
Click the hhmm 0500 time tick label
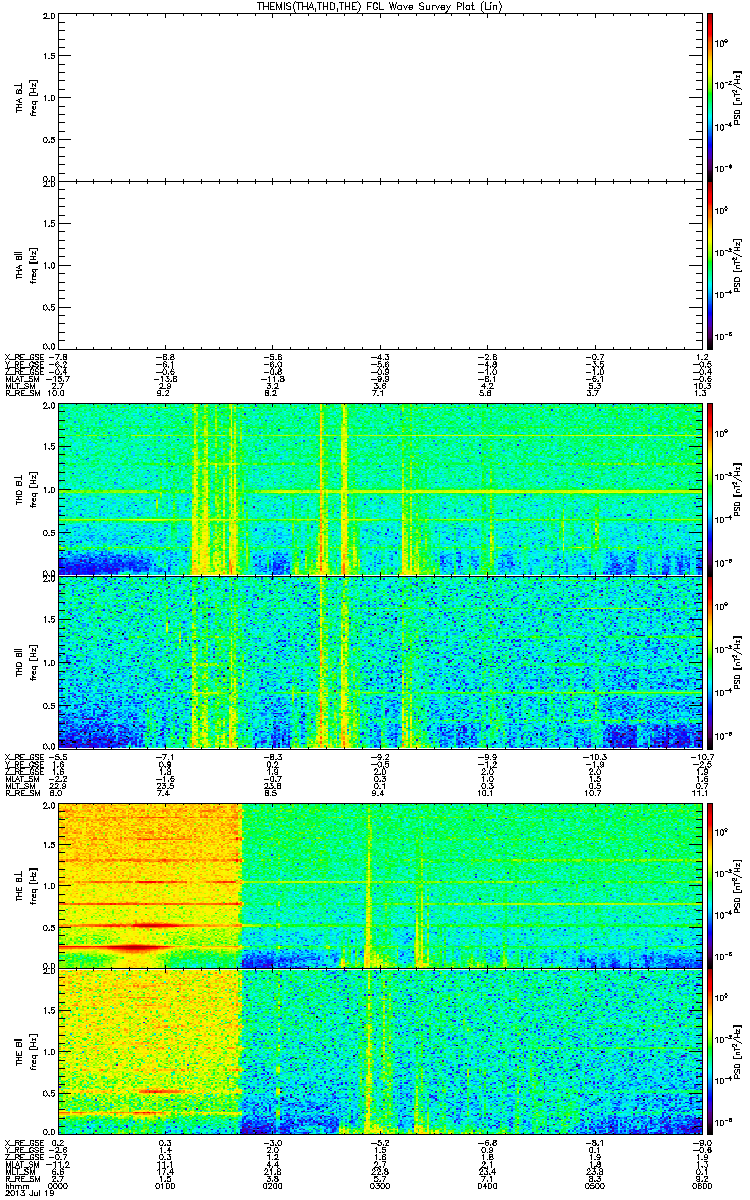pos(593,1186)
